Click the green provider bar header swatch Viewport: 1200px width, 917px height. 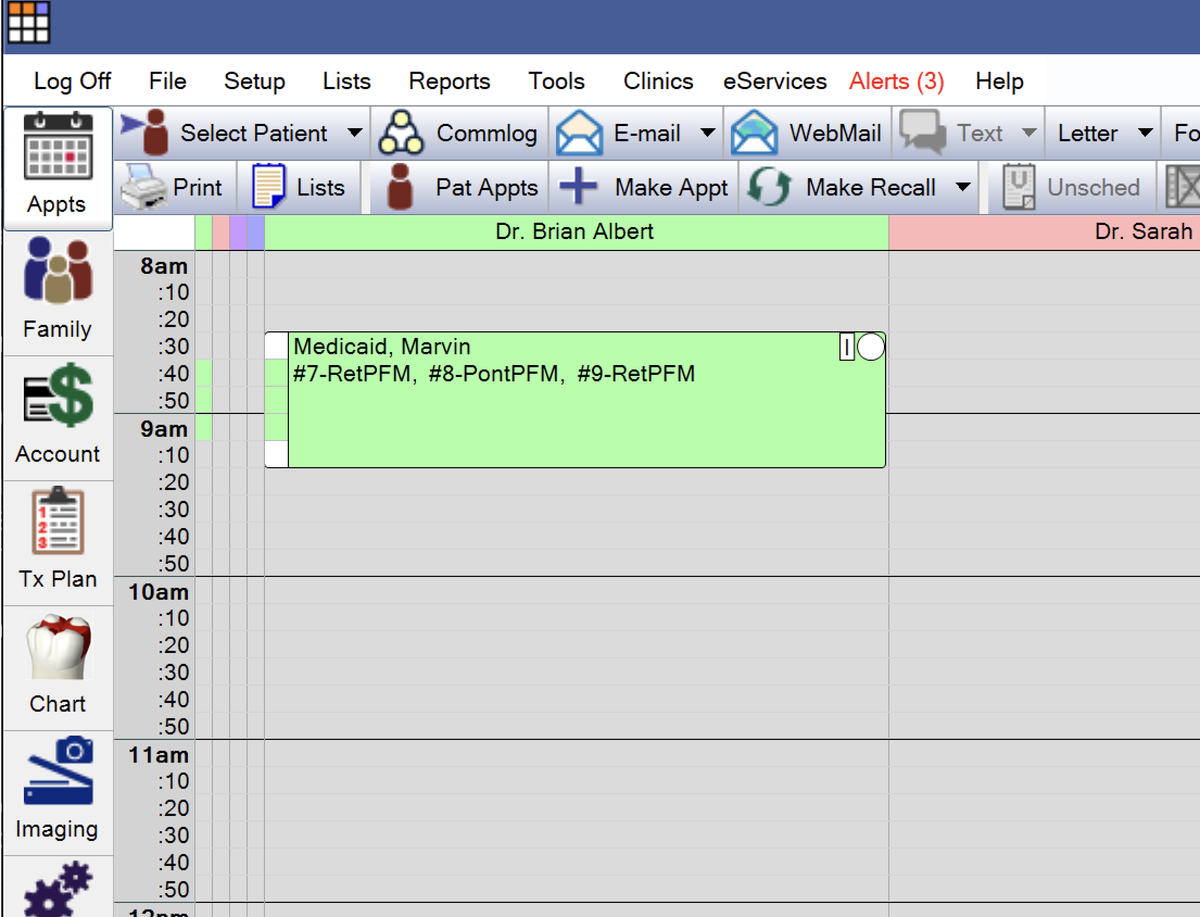(x=203, y=232)
